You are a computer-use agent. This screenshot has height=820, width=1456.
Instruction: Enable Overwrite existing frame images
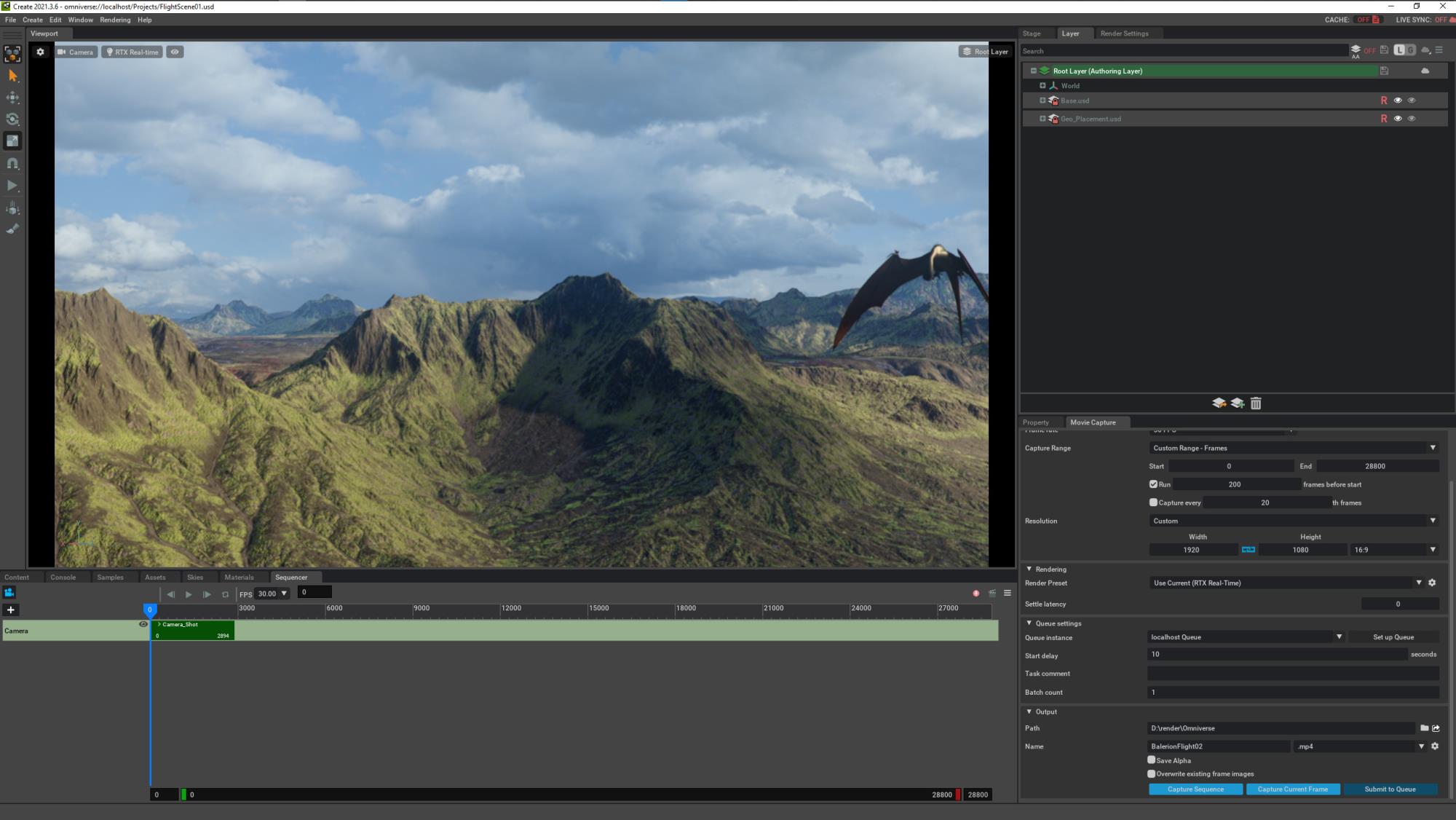point(1151,774)
